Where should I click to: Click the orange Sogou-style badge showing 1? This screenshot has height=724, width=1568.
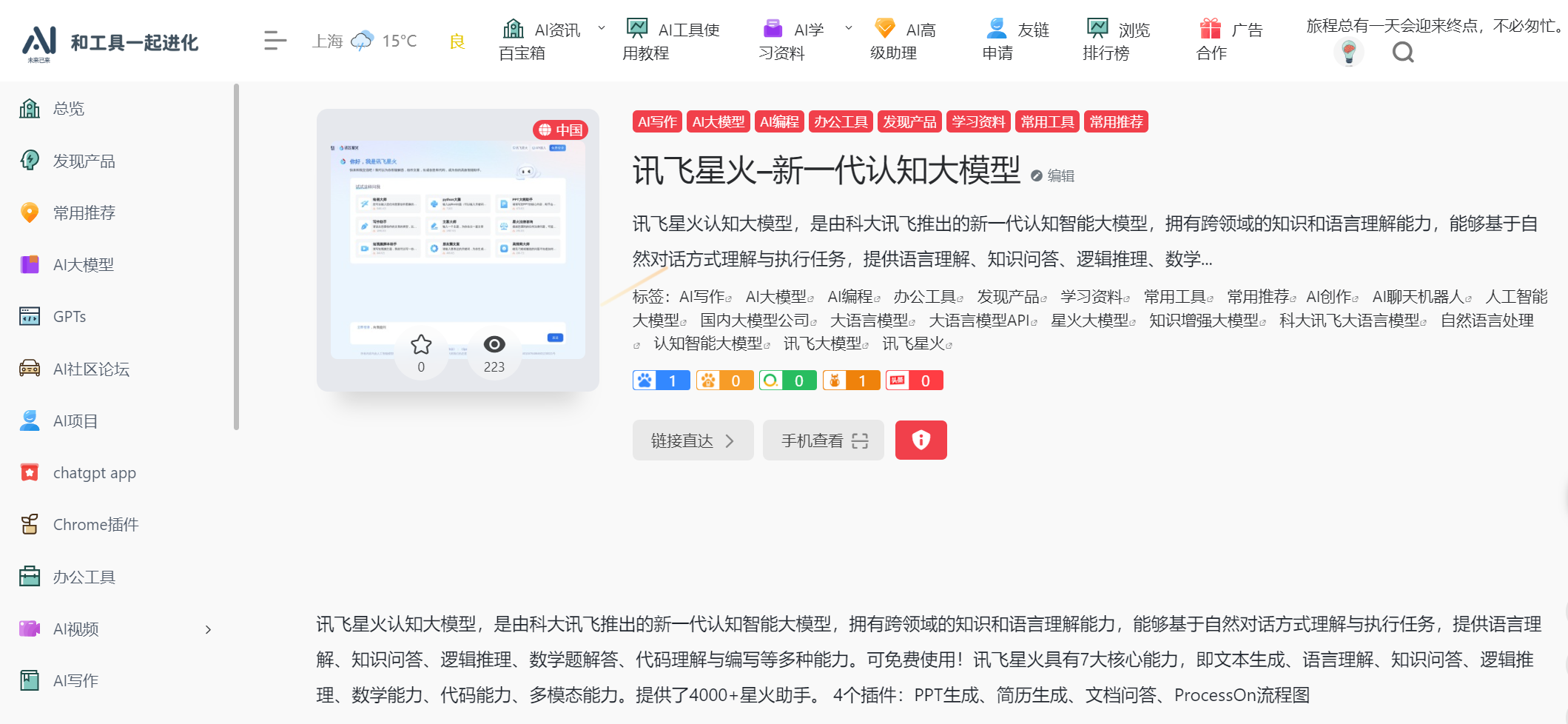851,381
